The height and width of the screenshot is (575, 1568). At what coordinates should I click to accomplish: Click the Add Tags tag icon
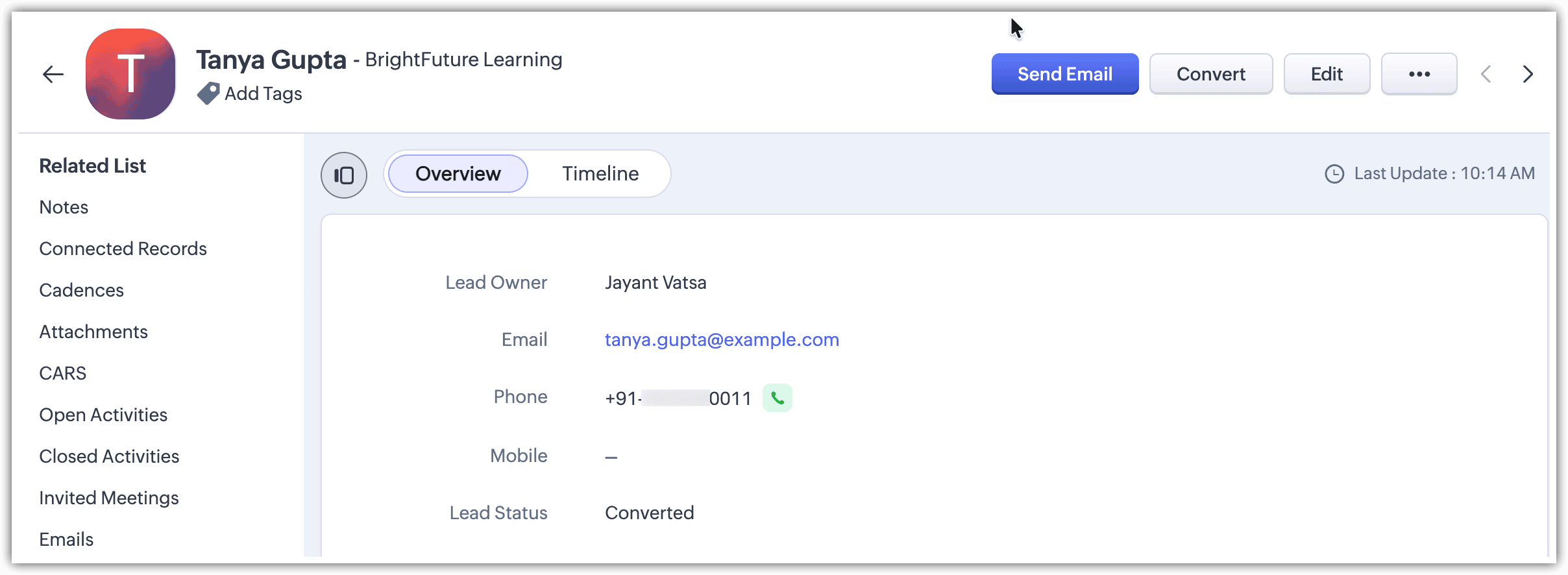[x=208, y=93]
